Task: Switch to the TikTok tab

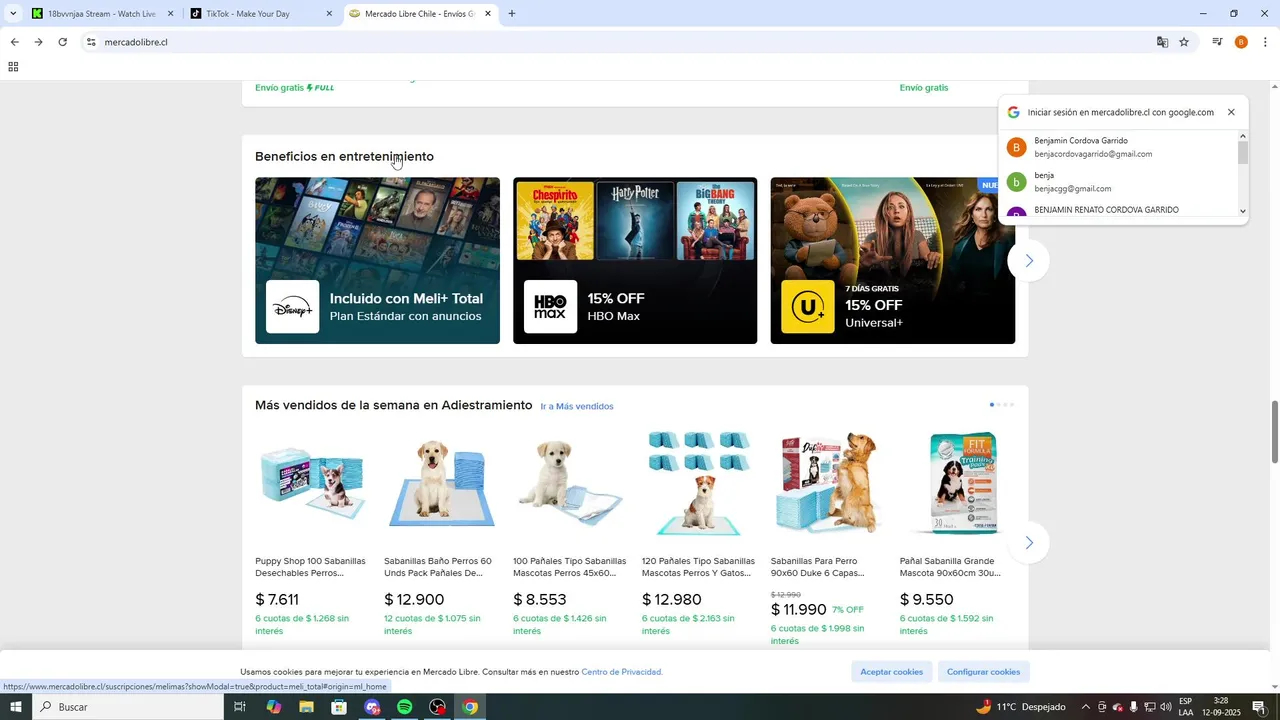Action: coord(262,14)
